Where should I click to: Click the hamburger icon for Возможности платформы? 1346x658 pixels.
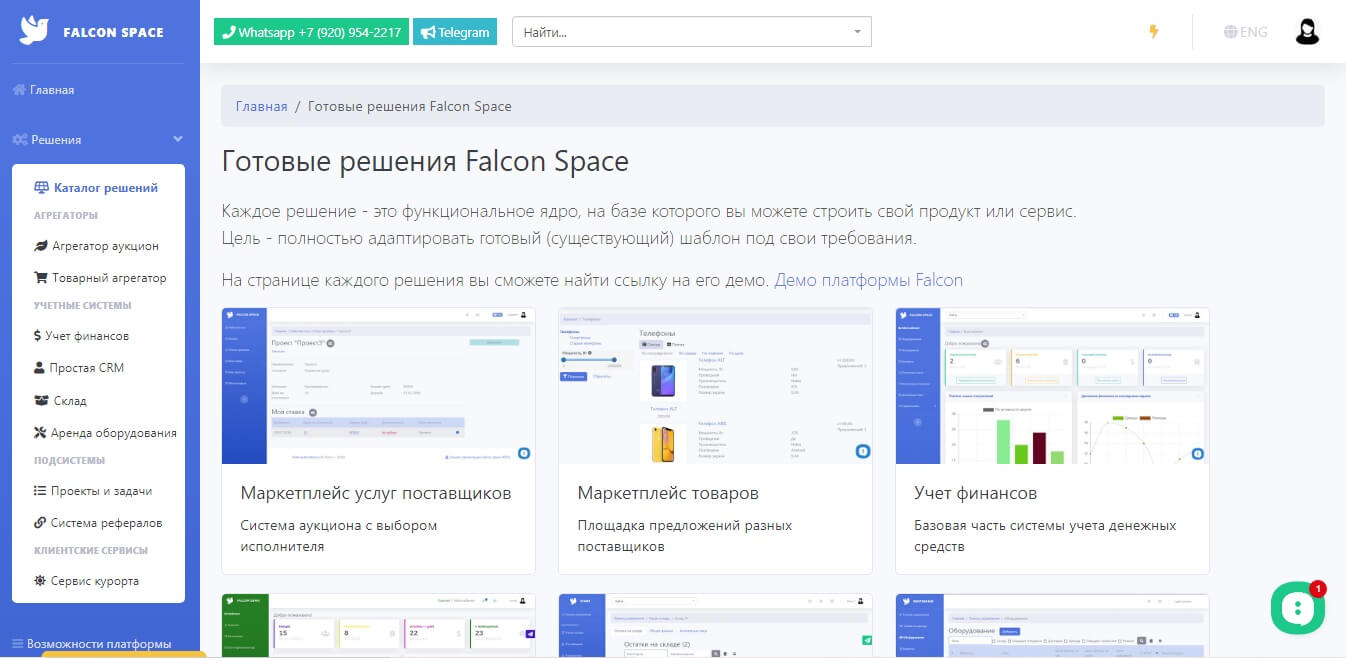[x=18, y=644]
